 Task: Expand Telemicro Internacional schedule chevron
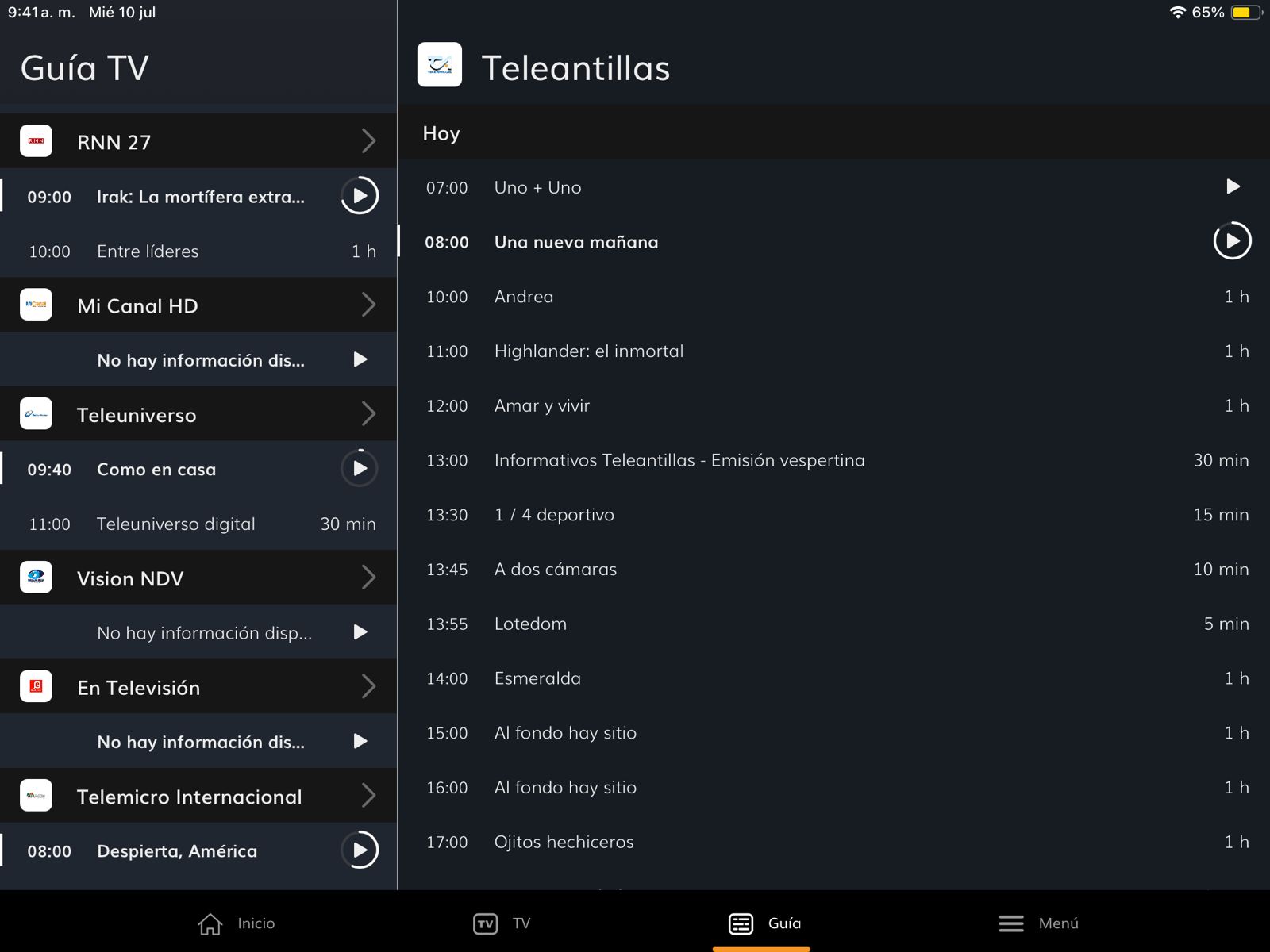(368, 796)
